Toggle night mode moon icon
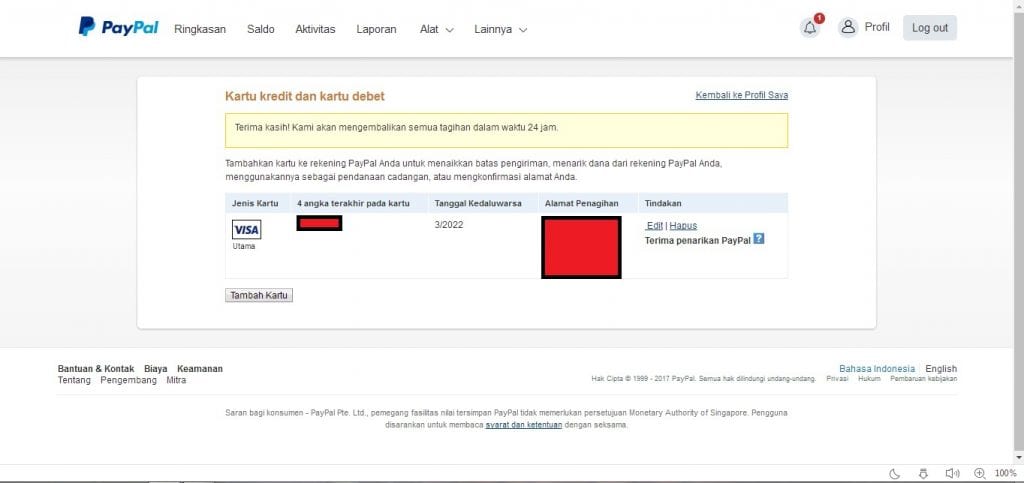 [x=895, y=473]
